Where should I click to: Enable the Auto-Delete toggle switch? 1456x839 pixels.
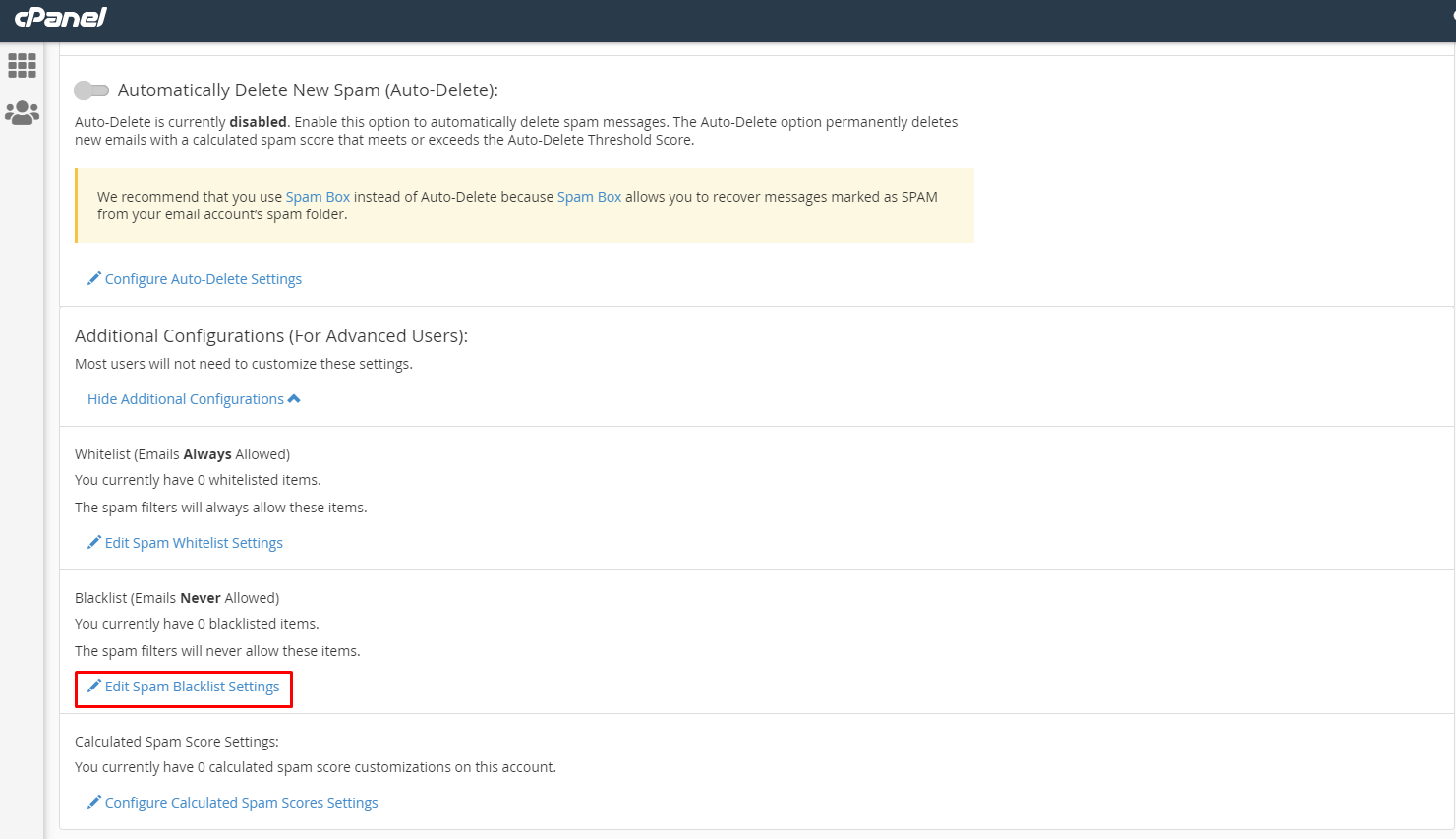(91, 90)
